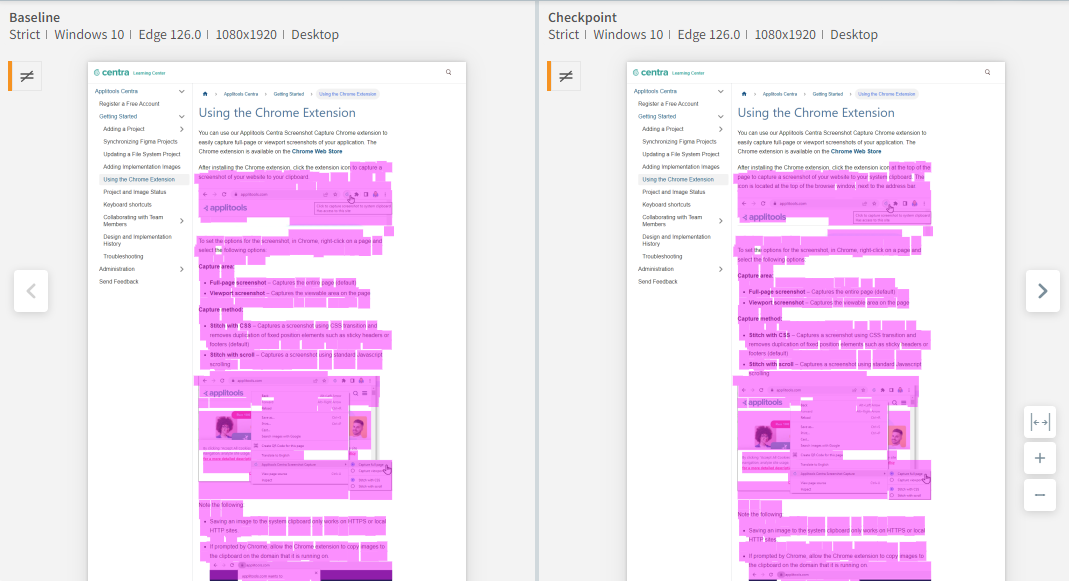
Task: Expand Administration chevron in Baseline sidebar
Action: tap(181, 269)
